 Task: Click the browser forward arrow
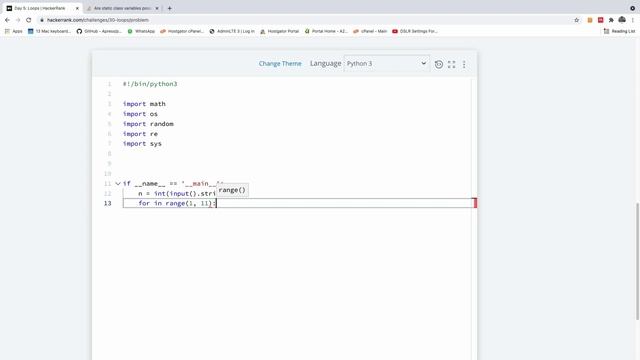coord(18,20)
